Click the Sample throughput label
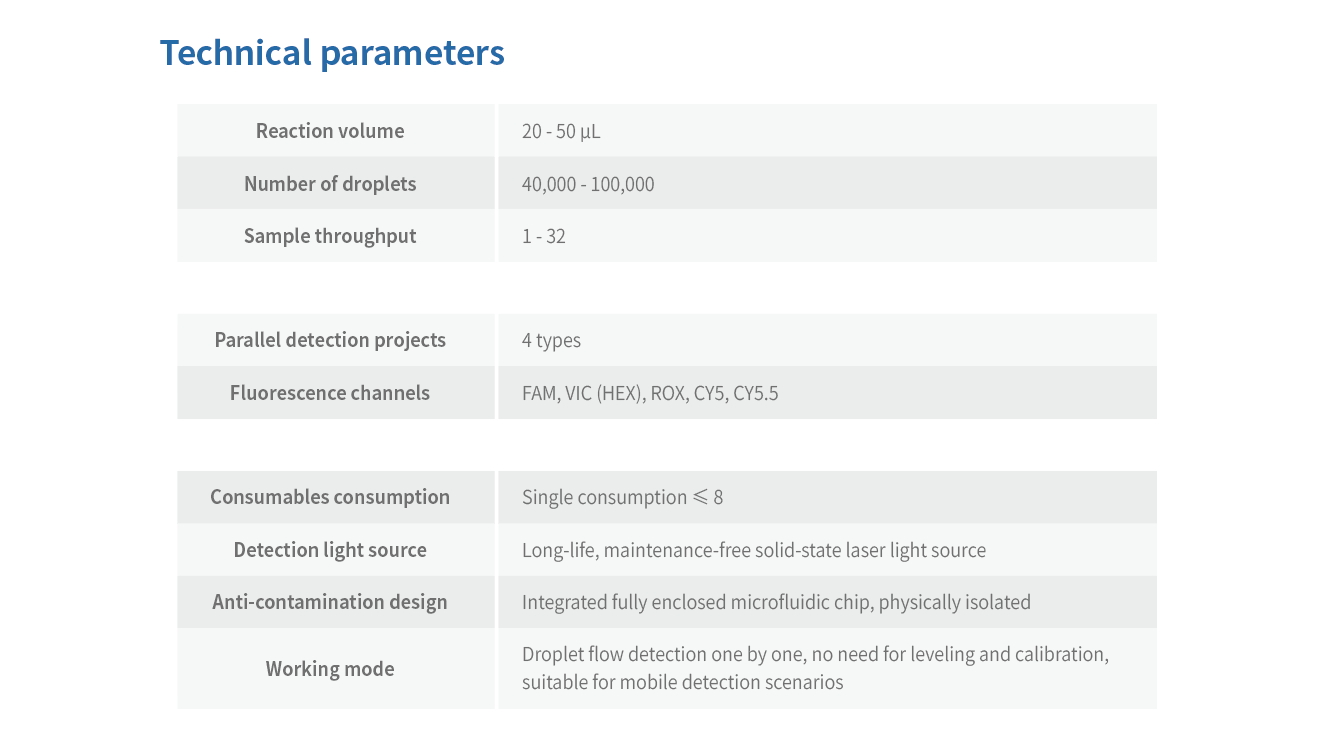 [x=330, y=236]
